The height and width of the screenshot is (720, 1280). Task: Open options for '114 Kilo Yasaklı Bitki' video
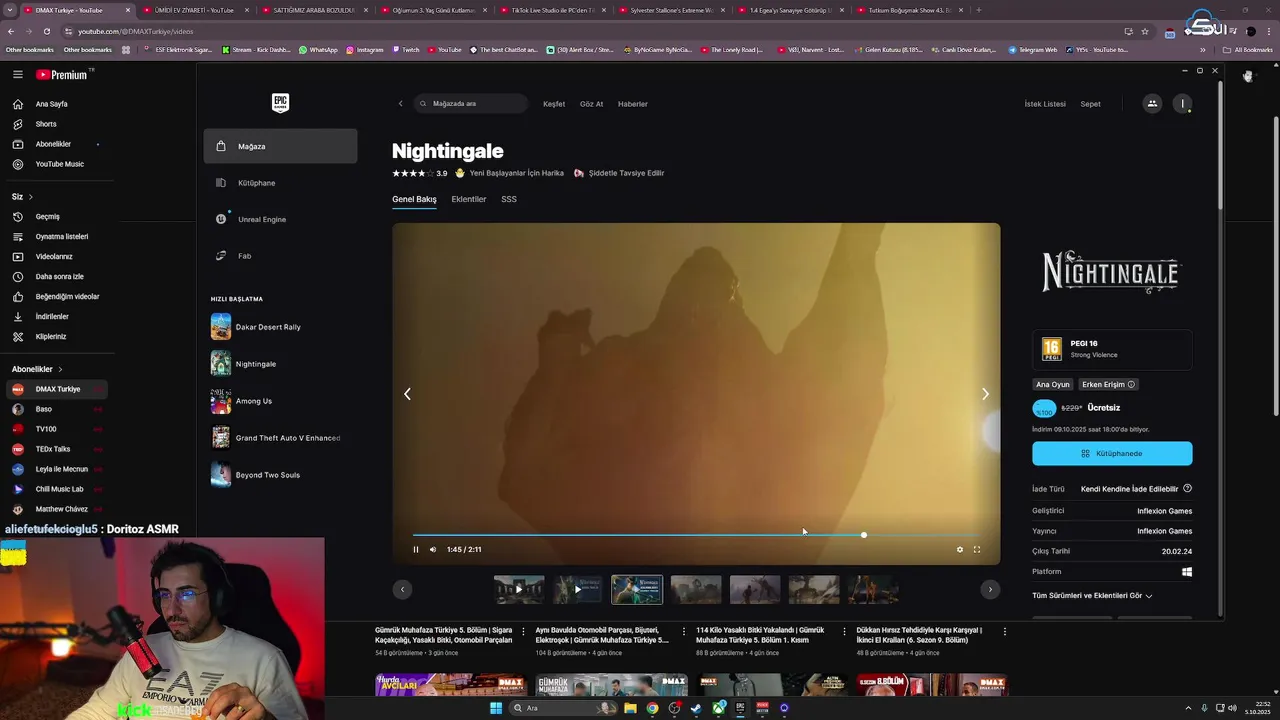845,631
